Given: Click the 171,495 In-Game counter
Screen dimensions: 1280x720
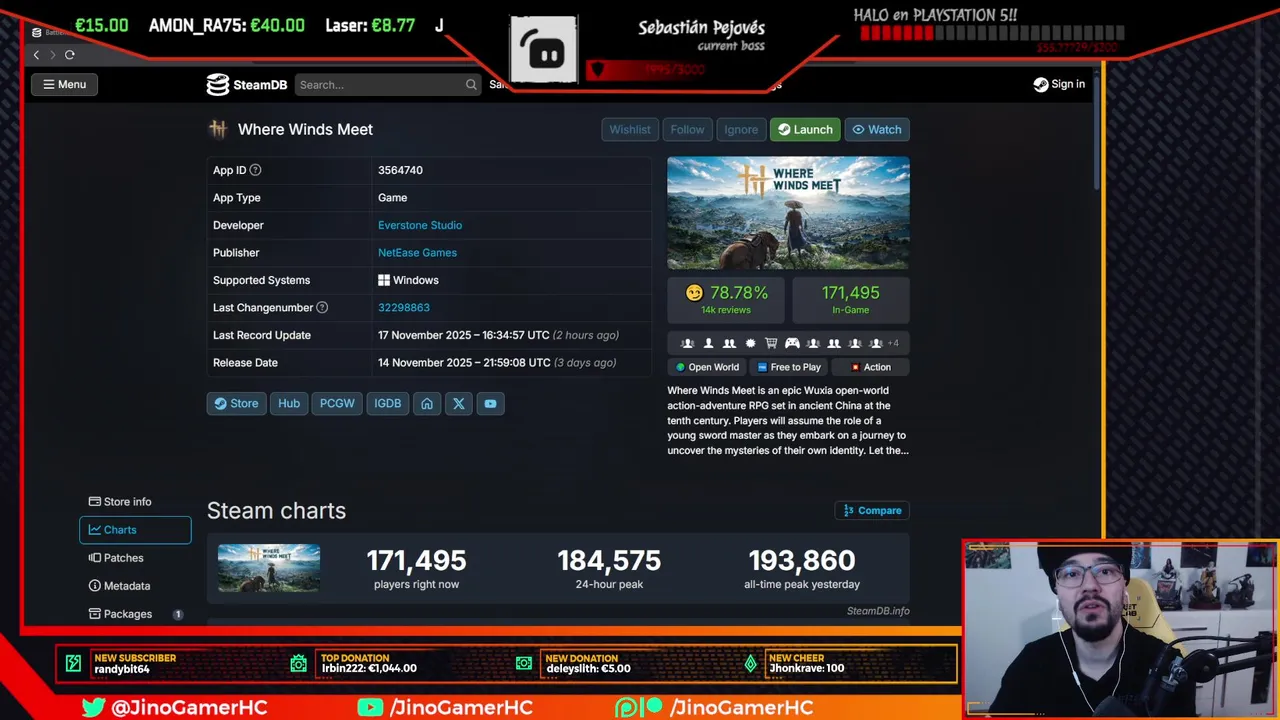Looking at the screenshot, I should tap(850, 299).
